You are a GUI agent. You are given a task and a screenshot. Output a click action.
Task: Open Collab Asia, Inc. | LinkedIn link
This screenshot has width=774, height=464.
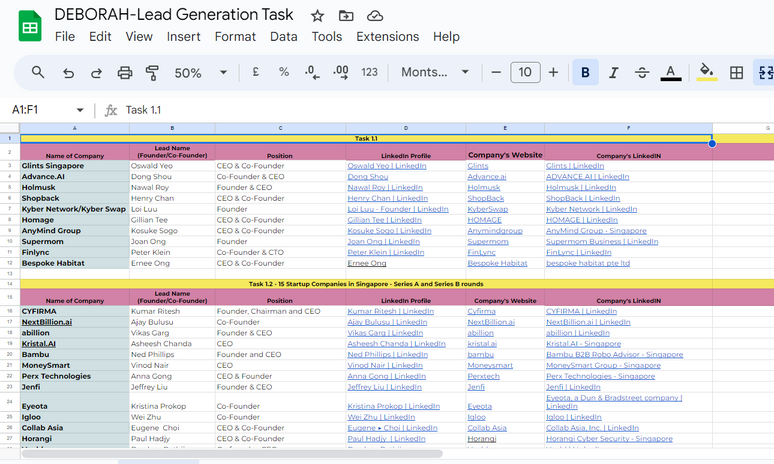[592, 428]
